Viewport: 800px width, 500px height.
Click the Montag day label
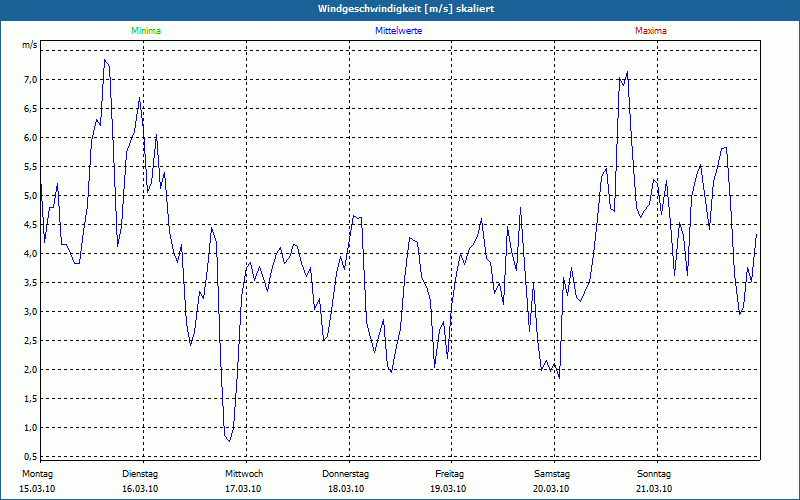pyautogui.click(x=37, y=474)
